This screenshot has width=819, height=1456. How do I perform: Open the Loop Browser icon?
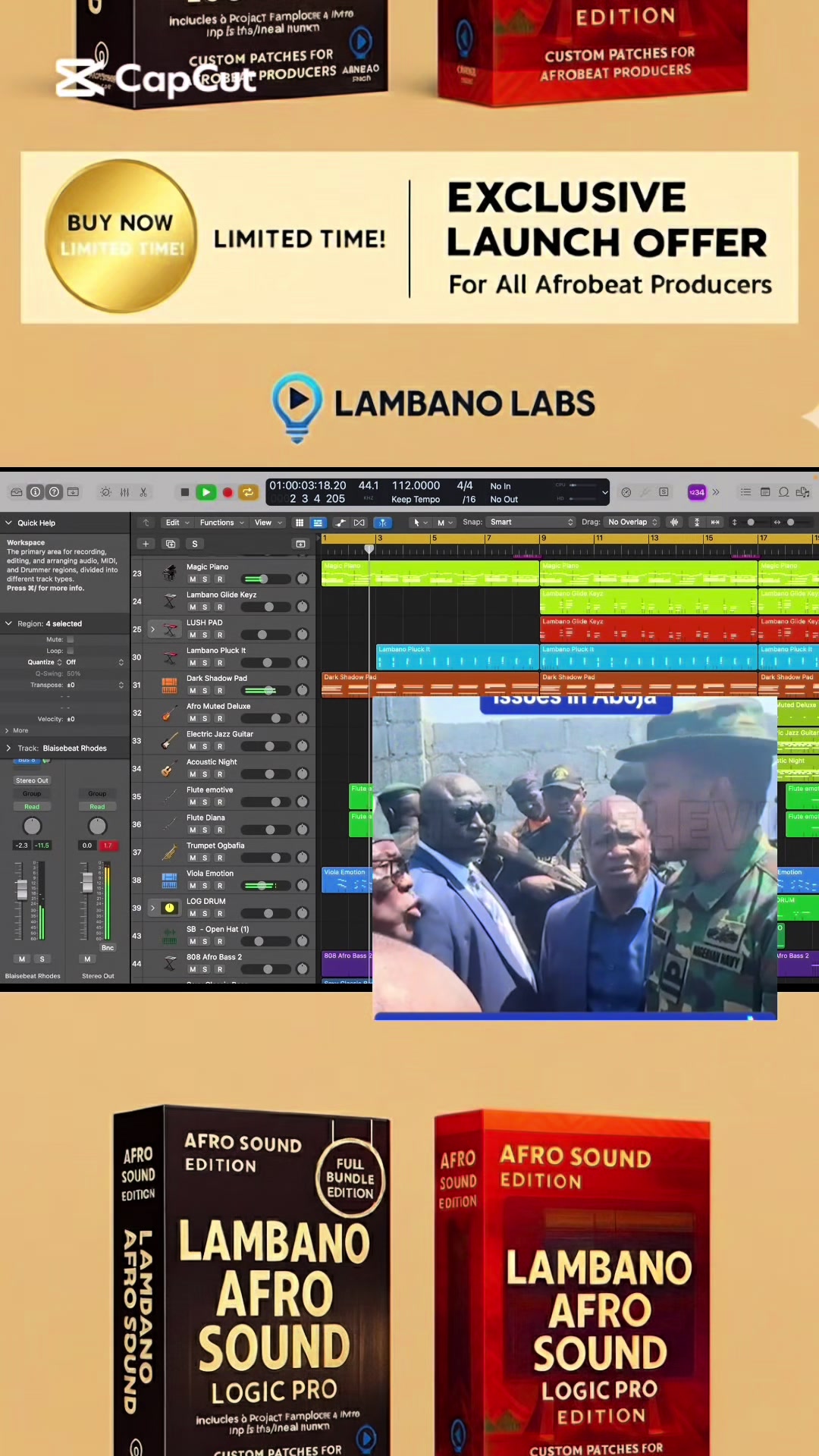(783, 492)
